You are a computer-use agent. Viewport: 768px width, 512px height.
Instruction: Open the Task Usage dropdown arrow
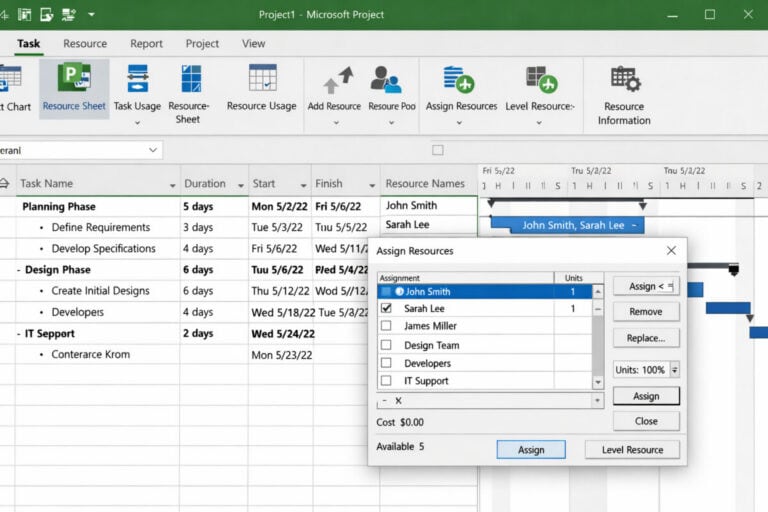(x=138, y=123)
